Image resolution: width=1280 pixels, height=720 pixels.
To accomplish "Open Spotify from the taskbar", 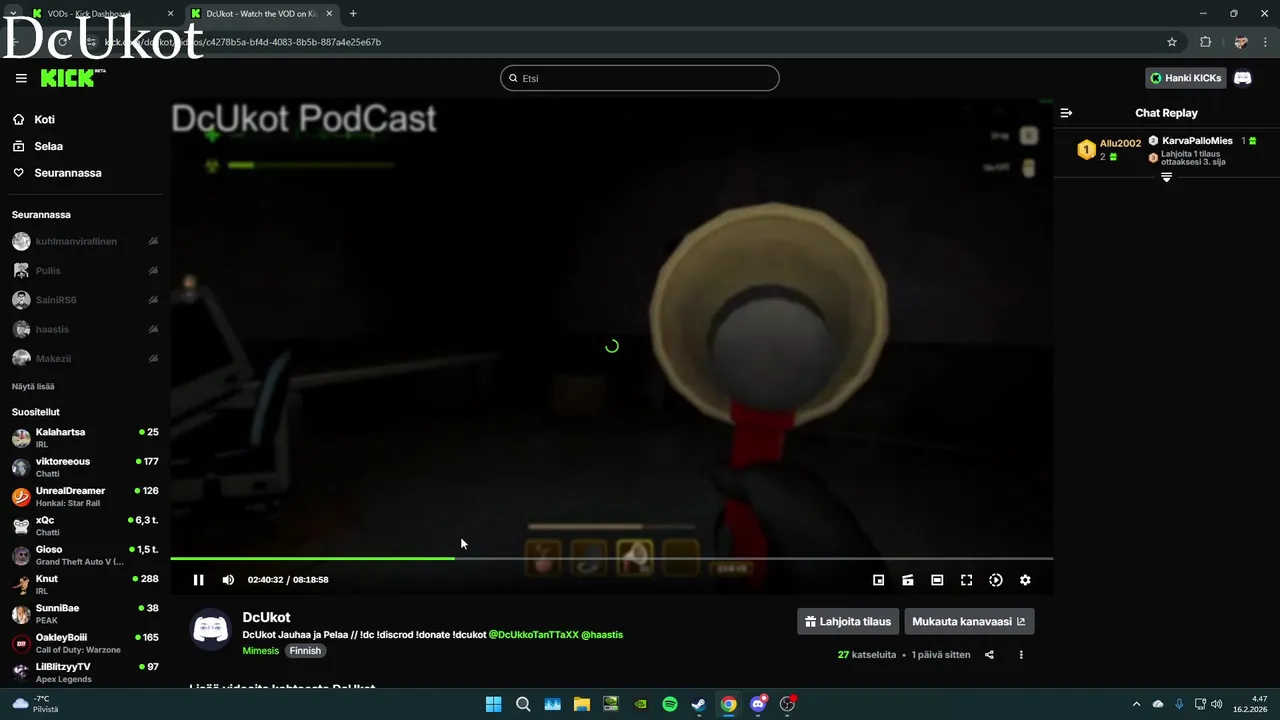I will (x=670, y=704).
